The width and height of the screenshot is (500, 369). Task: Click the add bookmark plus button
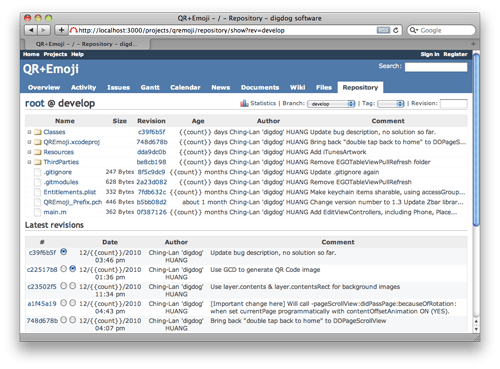(x=61, y=30)
